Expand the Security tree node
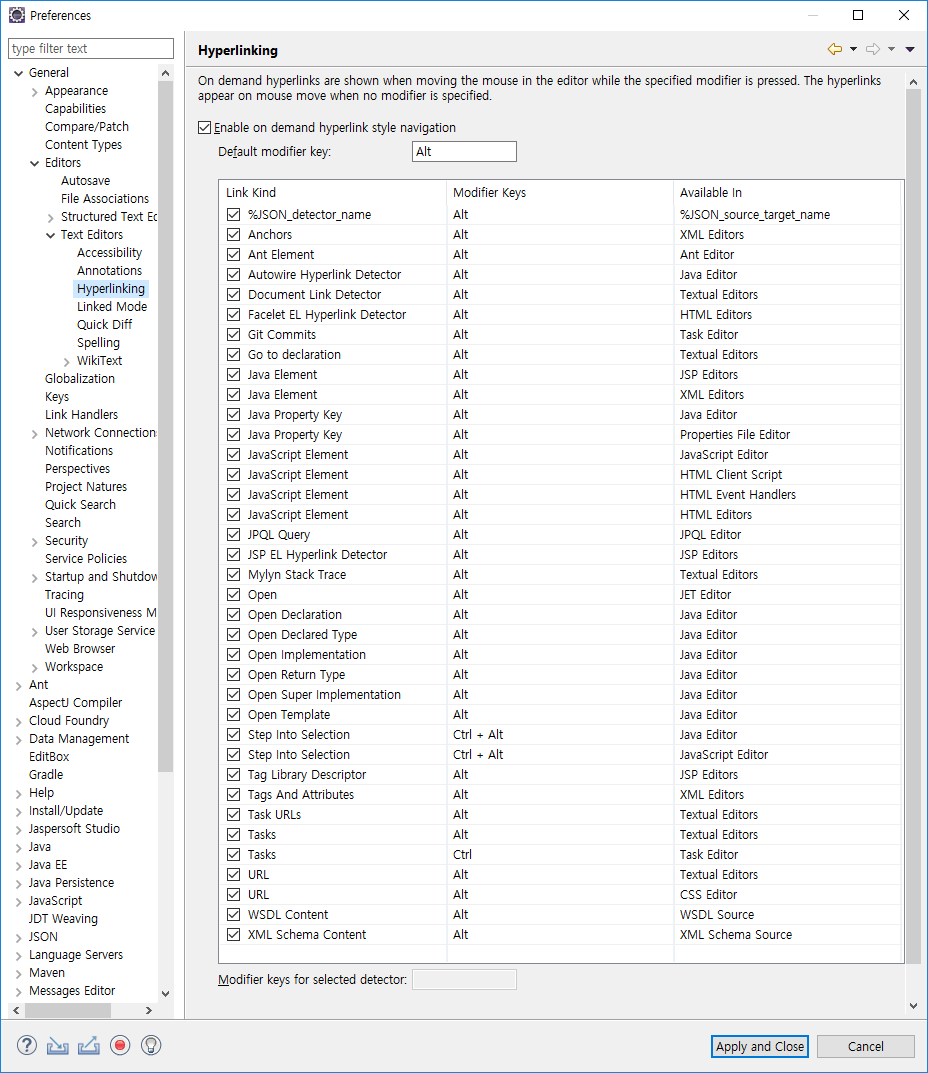 [x=34, y=542]
